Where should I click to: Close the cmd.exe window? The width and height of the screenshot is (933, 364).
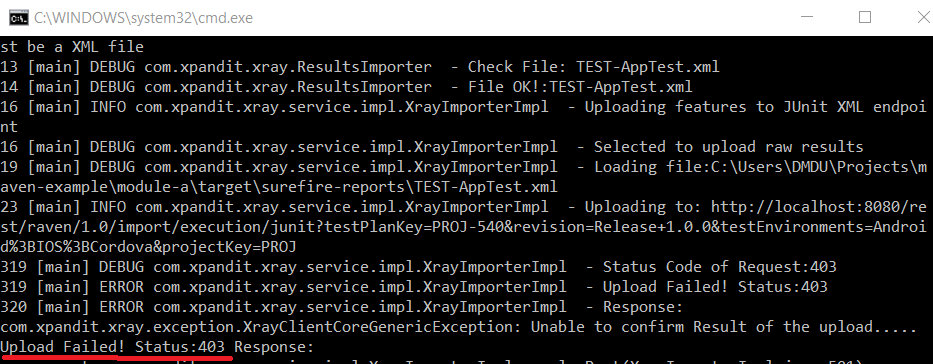pyautogui.click(x=921, y=18)
